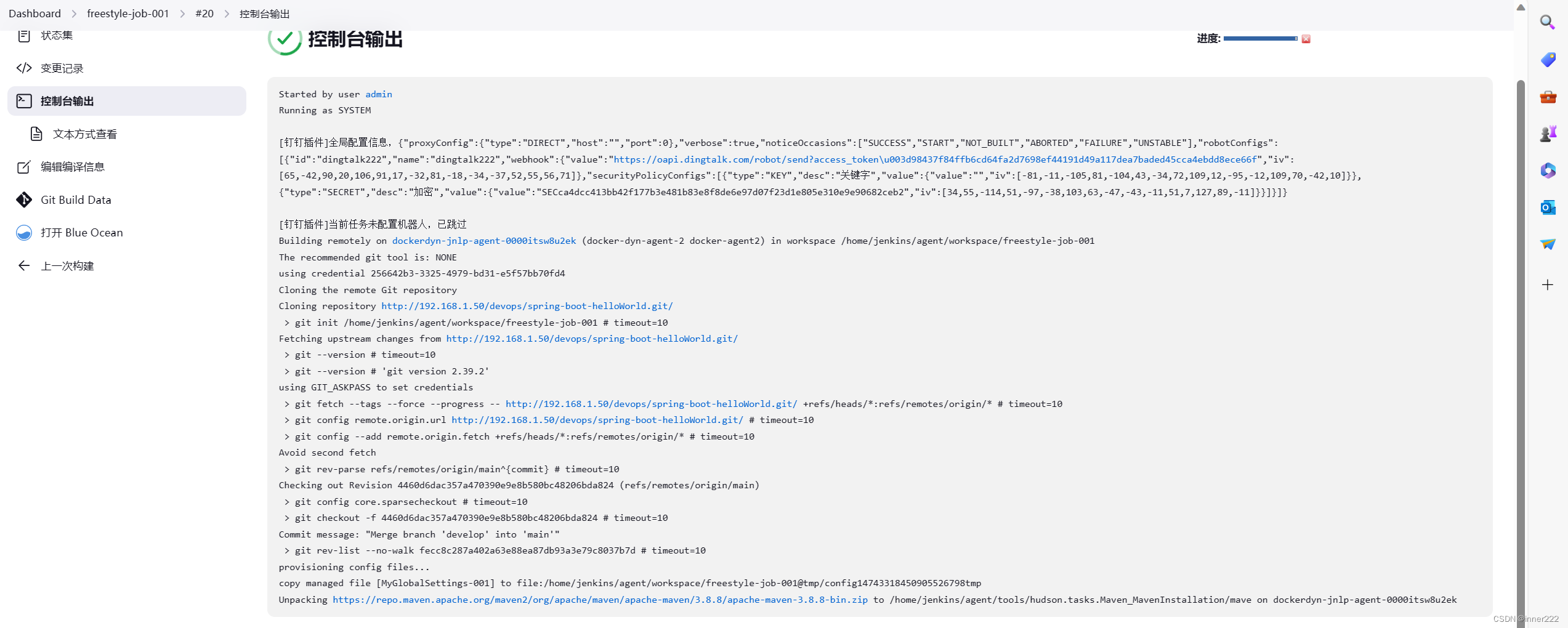Click the green build success checkmark icon

pyautogui.click(x=285, y=39)
